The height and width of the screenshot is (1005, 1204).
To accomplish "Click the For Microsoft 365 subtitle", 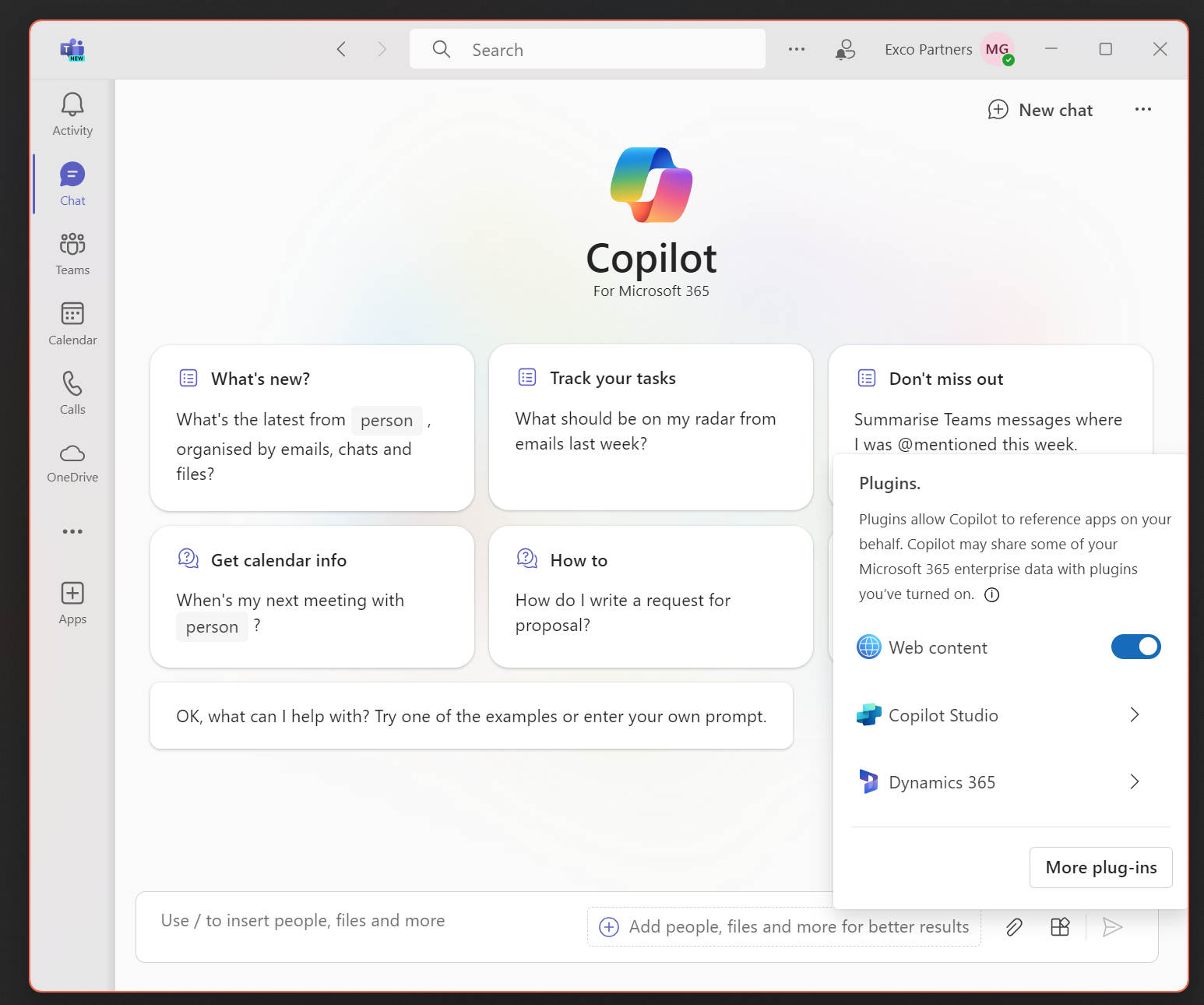I will tap(651, 291).
